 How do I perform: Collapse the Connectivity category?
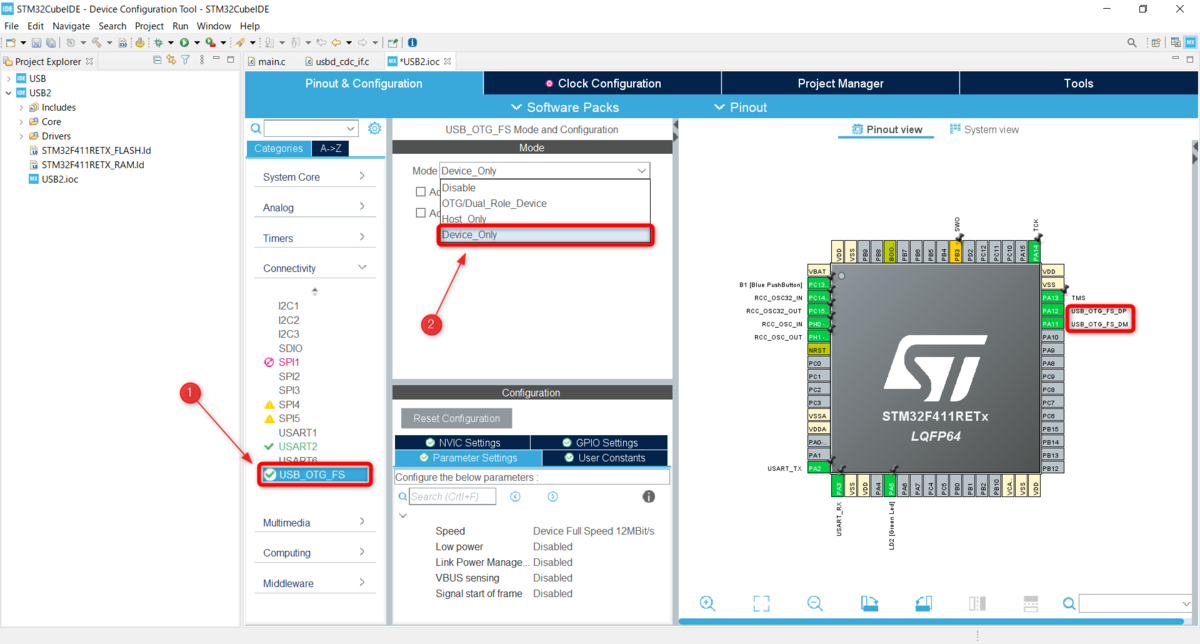coord(315,268)
